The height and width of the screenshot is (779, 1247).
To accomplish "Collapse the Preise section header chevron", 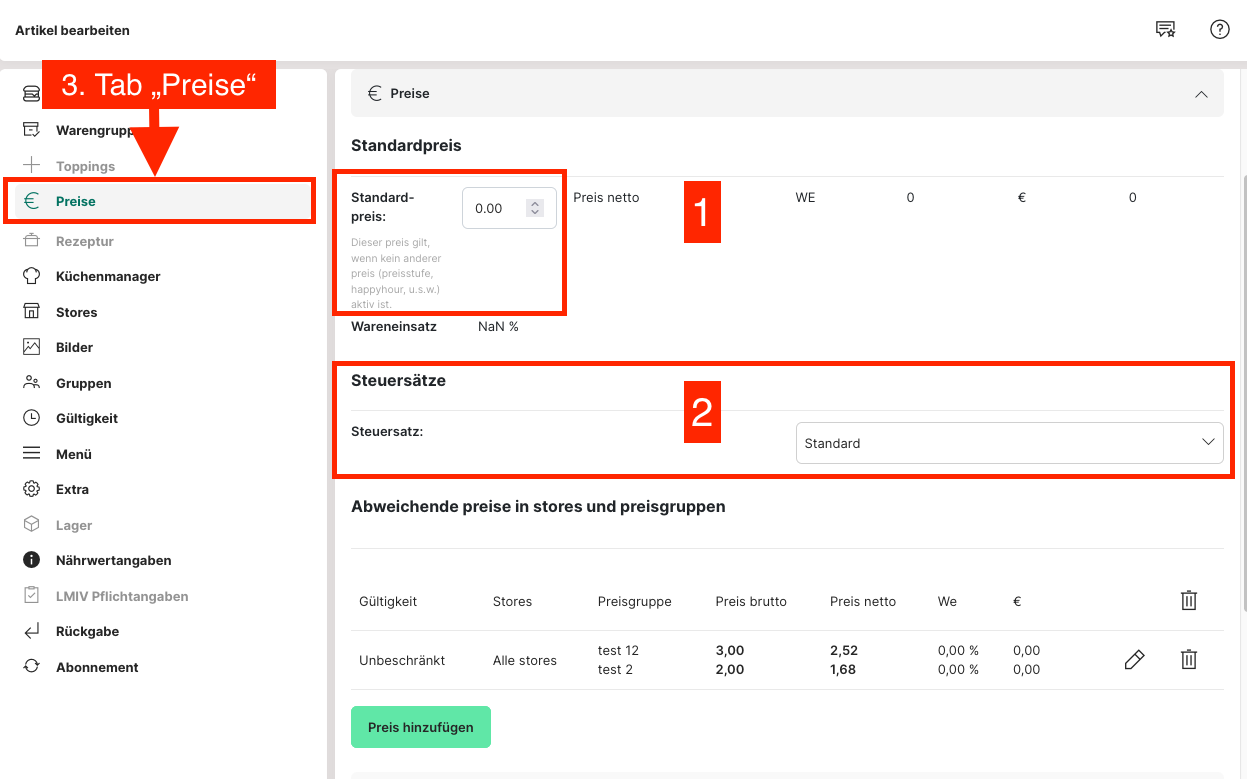I will [1201, 94].
